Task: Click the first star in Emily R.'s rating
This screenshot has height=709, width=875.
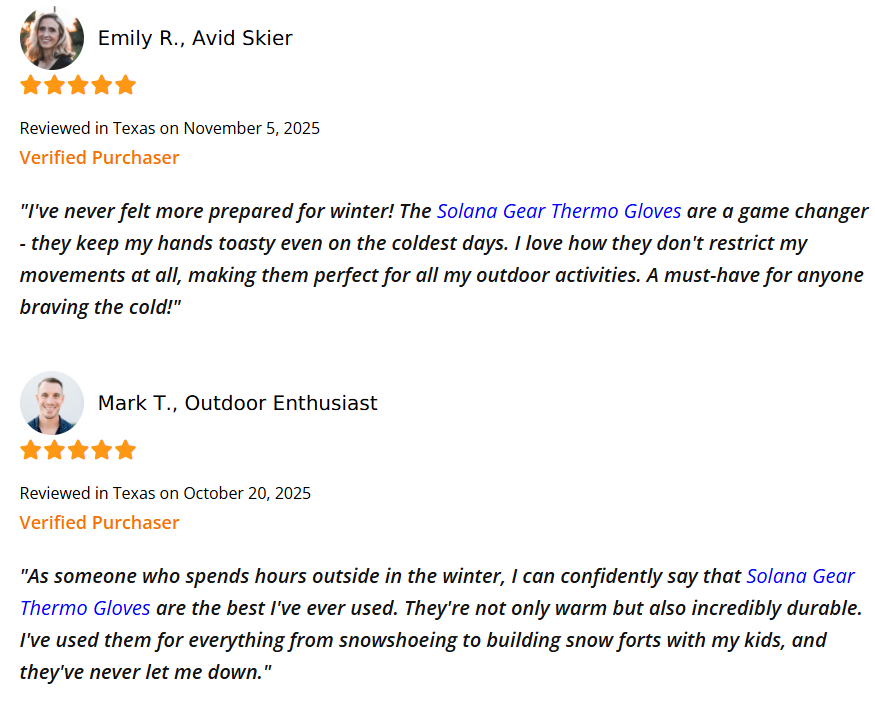Action: pos(30,85)
